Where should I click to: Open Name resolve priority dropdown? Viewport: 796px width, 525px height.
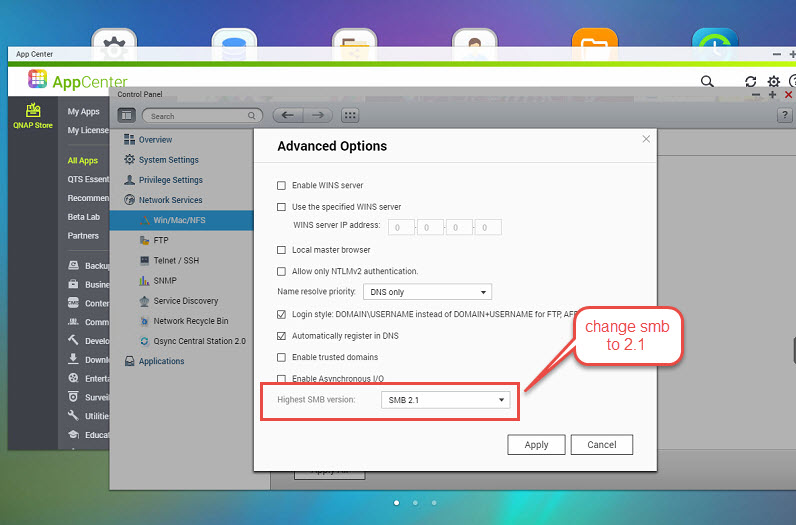pos(427,292)
